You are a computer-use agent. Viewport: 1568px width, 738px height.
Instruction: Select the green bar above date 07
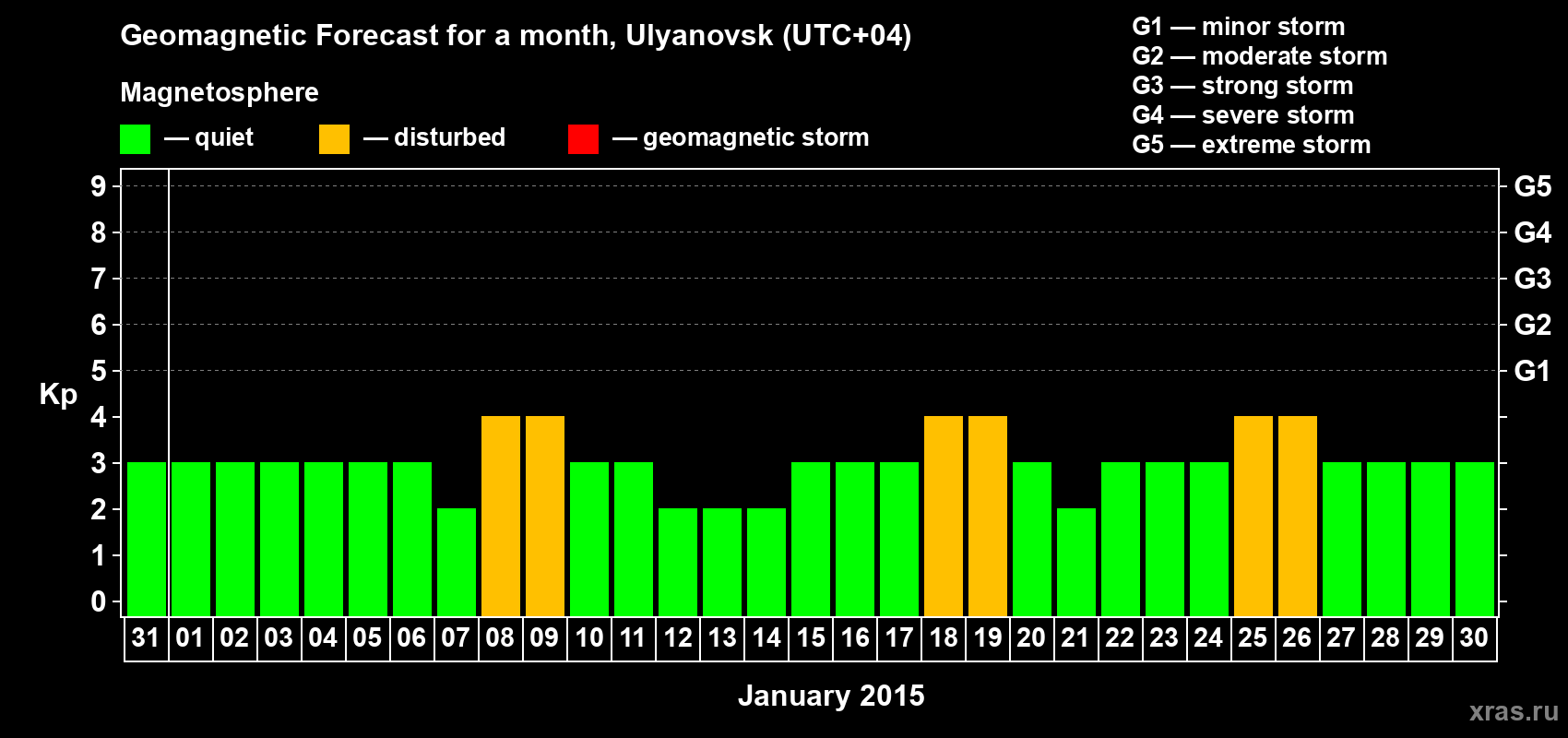457,562
